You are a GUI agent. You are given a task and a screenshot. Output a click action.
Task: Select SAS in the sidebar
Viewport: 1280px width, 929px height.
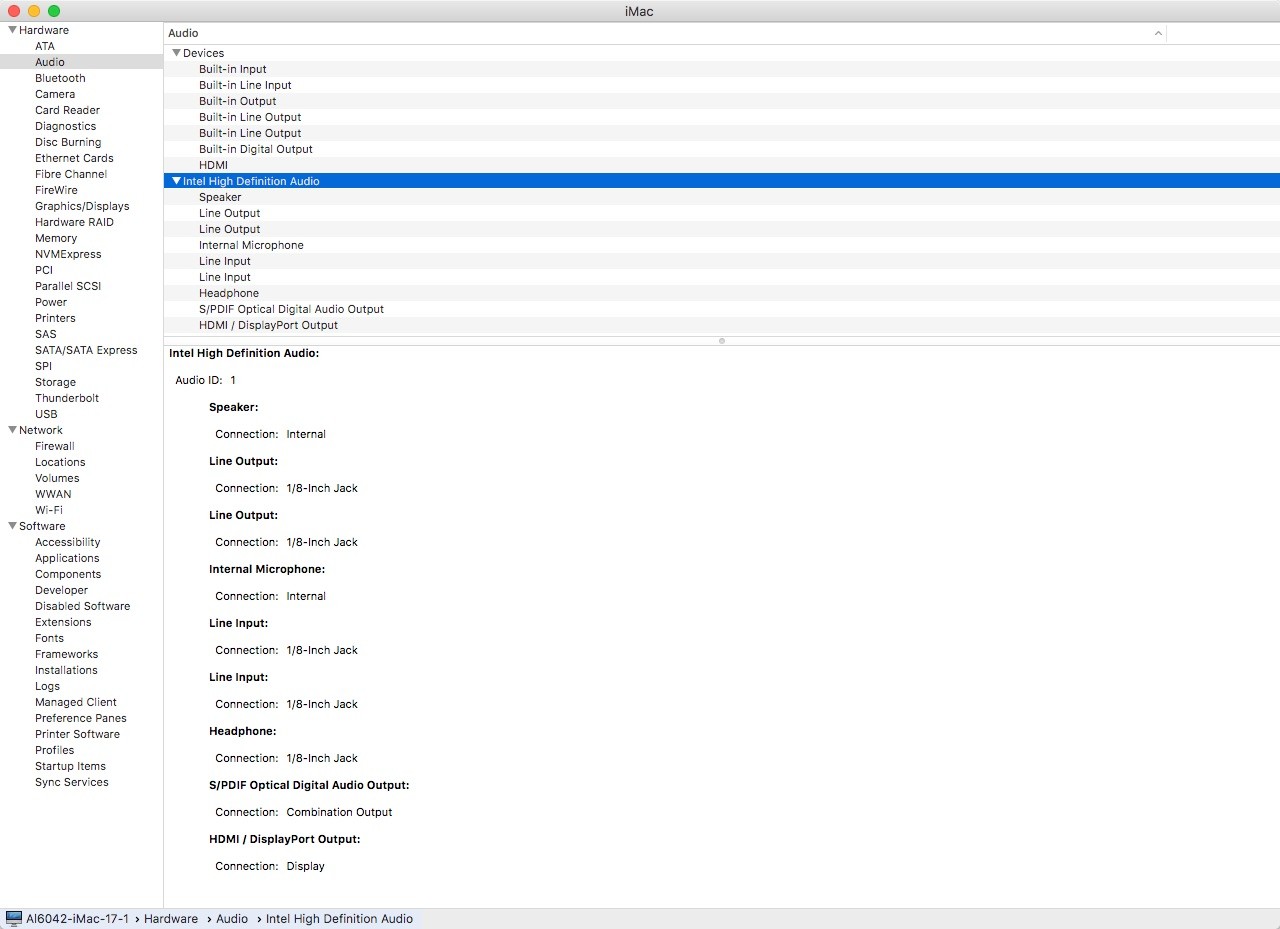(x=46, y=334)
